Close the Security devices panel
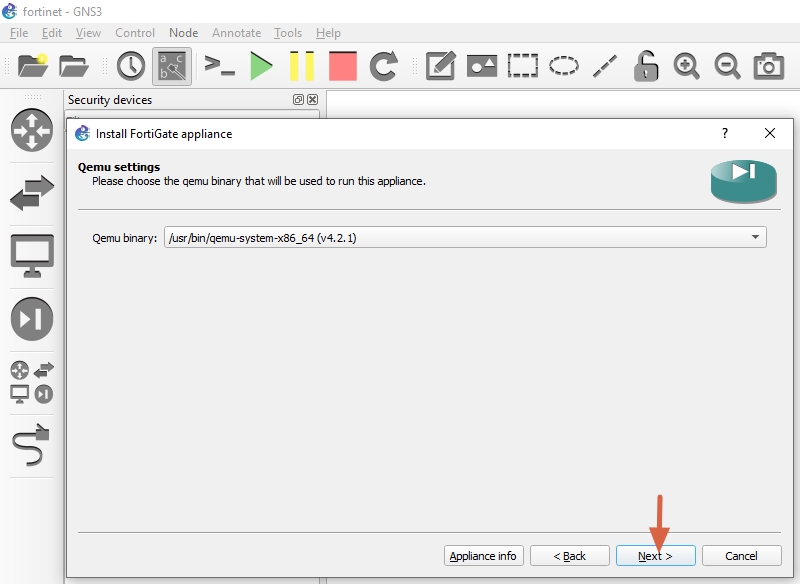Viewport: 800px width, 584px height. point(312,99)
